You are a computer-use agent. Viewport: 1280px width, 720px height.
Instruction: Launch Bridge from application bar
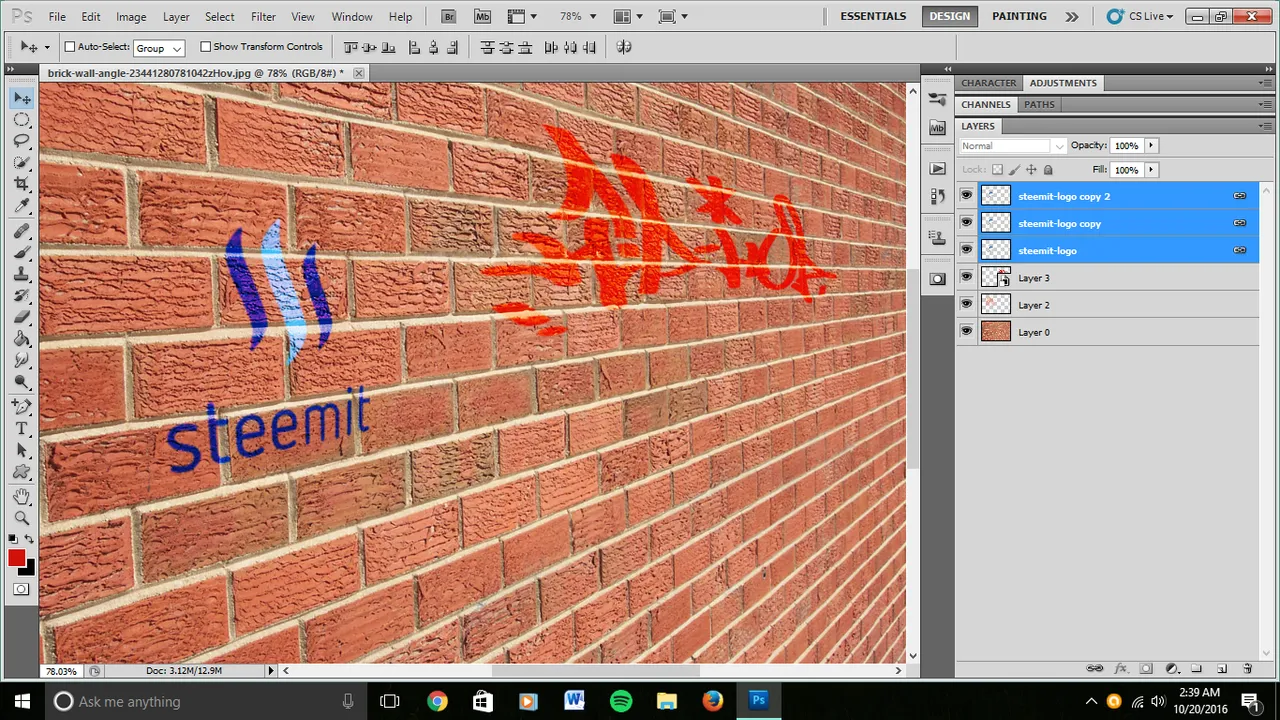pos(449,17)
